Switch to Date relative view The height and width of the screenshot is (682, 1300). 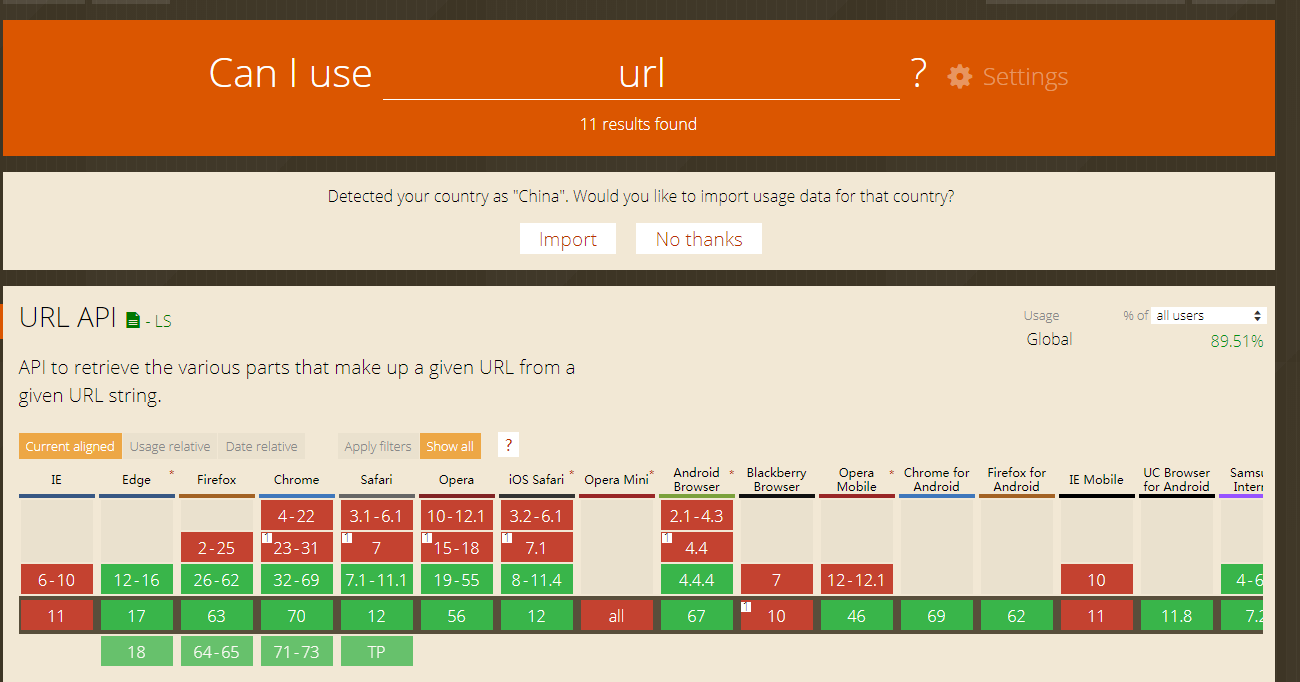click(261, 447)
